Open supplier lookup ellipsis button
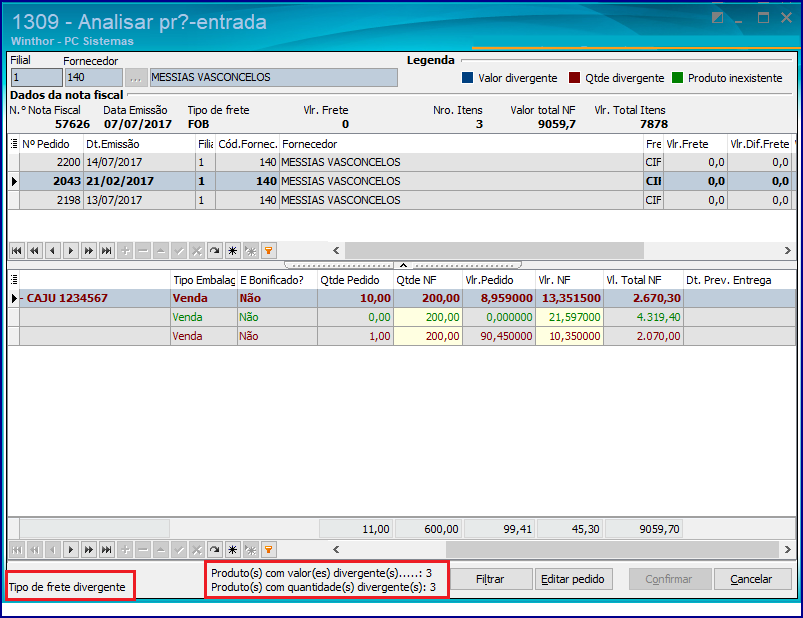803x618 pixels. pyautogui.click(x=136, y=77)
